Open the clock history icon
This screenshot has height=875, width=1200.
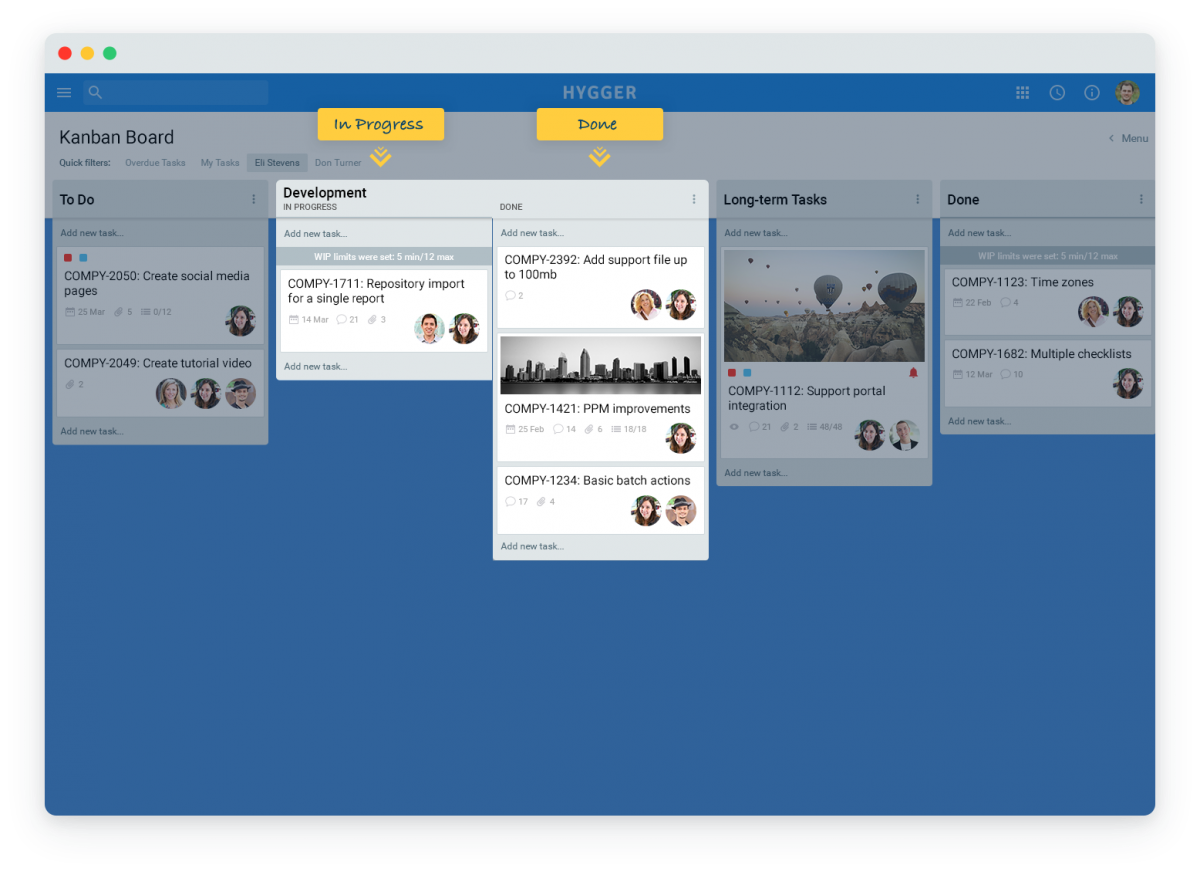[1057, 93]
